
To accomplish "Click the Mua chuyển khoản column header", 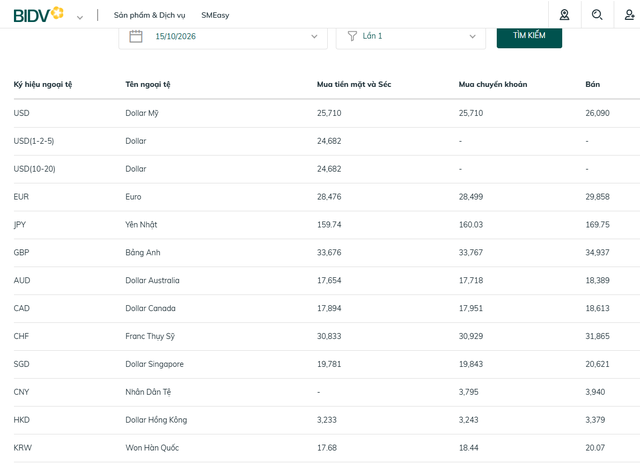I will coord(493,84).
